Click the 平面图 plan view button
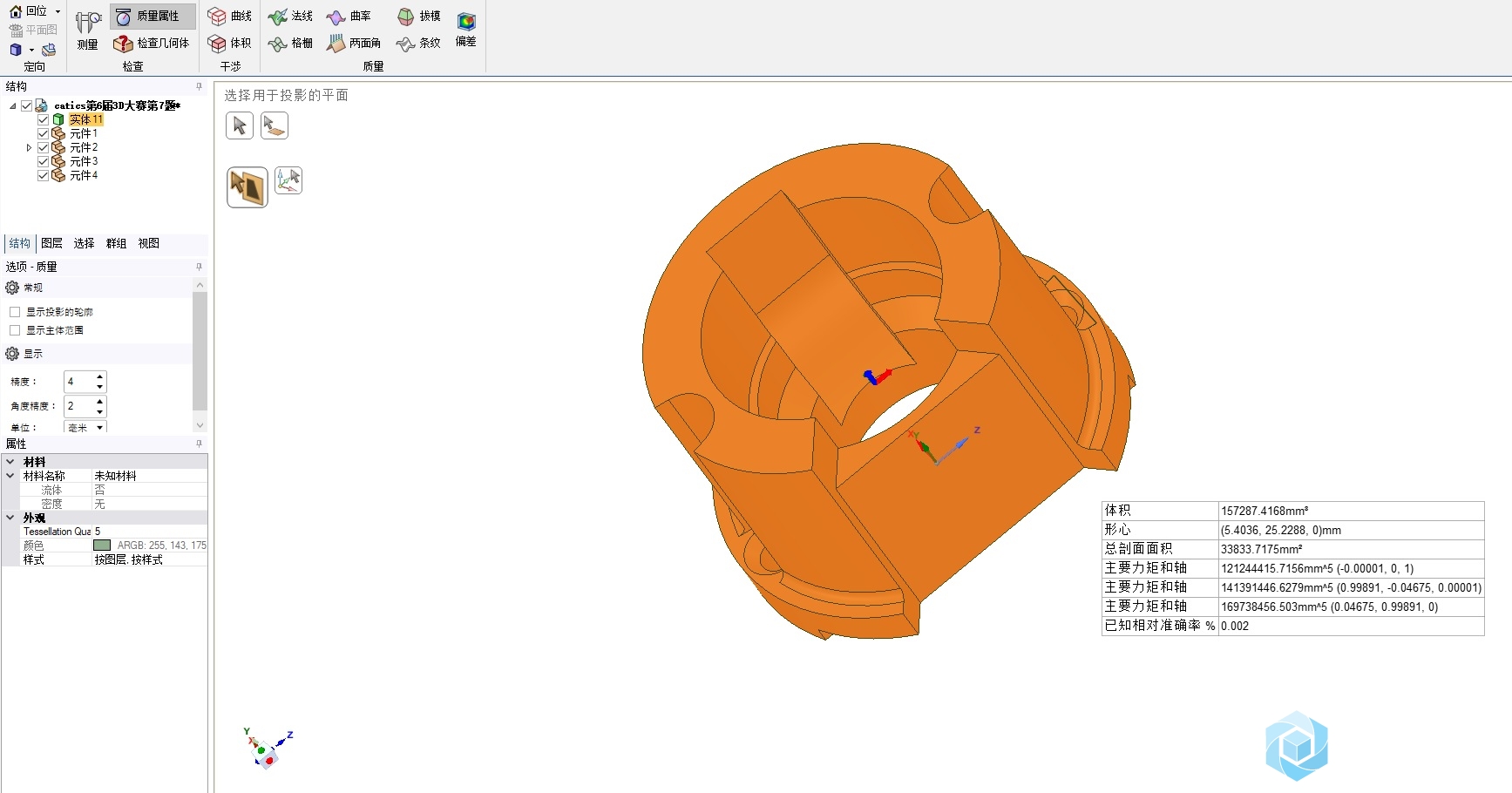The height and width of the screenshot is (793, 1512). pyautogui.click(x=33, y=30)
